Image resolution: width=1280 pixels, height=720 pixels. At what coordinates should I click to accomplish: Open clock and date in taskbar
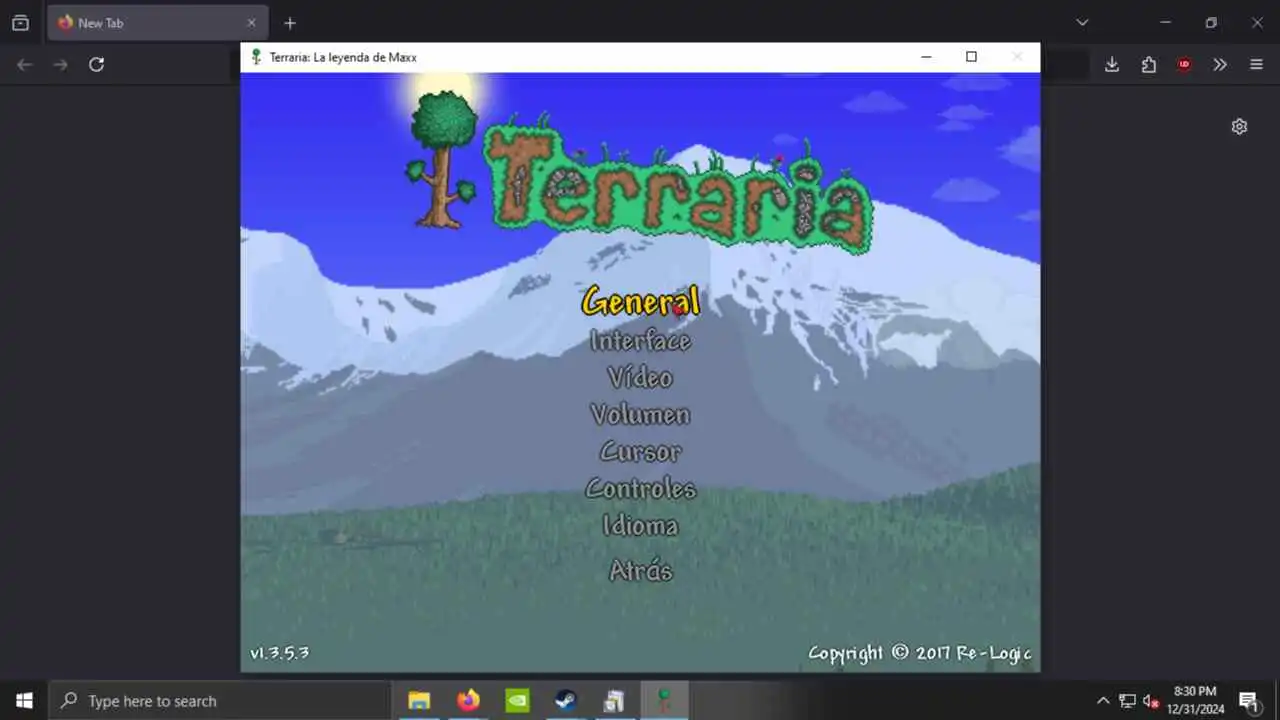1195,701
